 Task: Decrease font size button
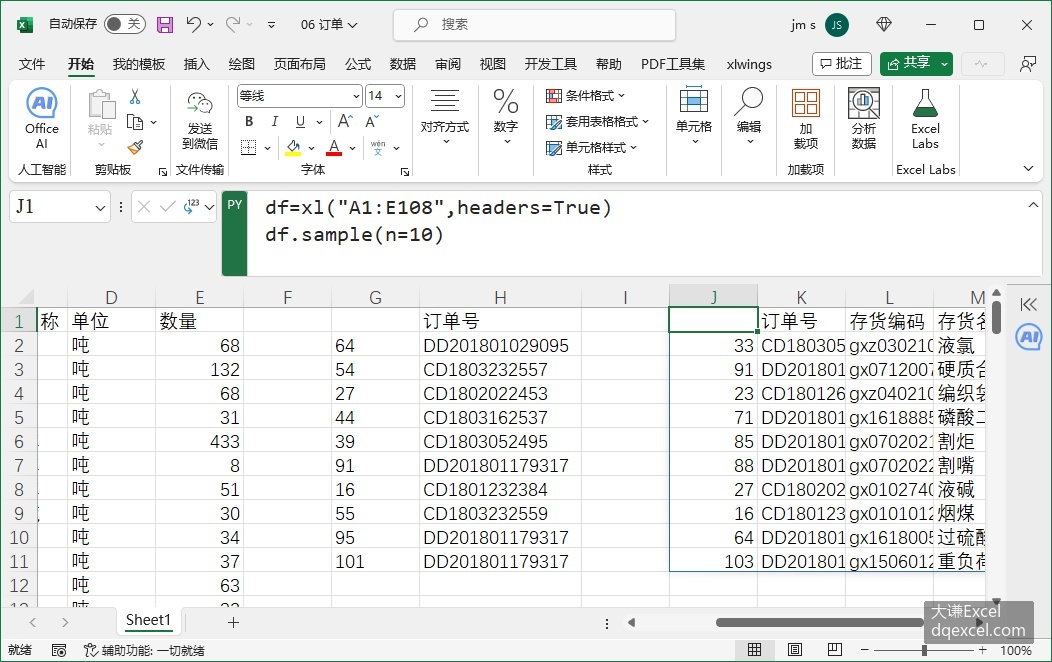pyautogui.click(x=372, y=121)
